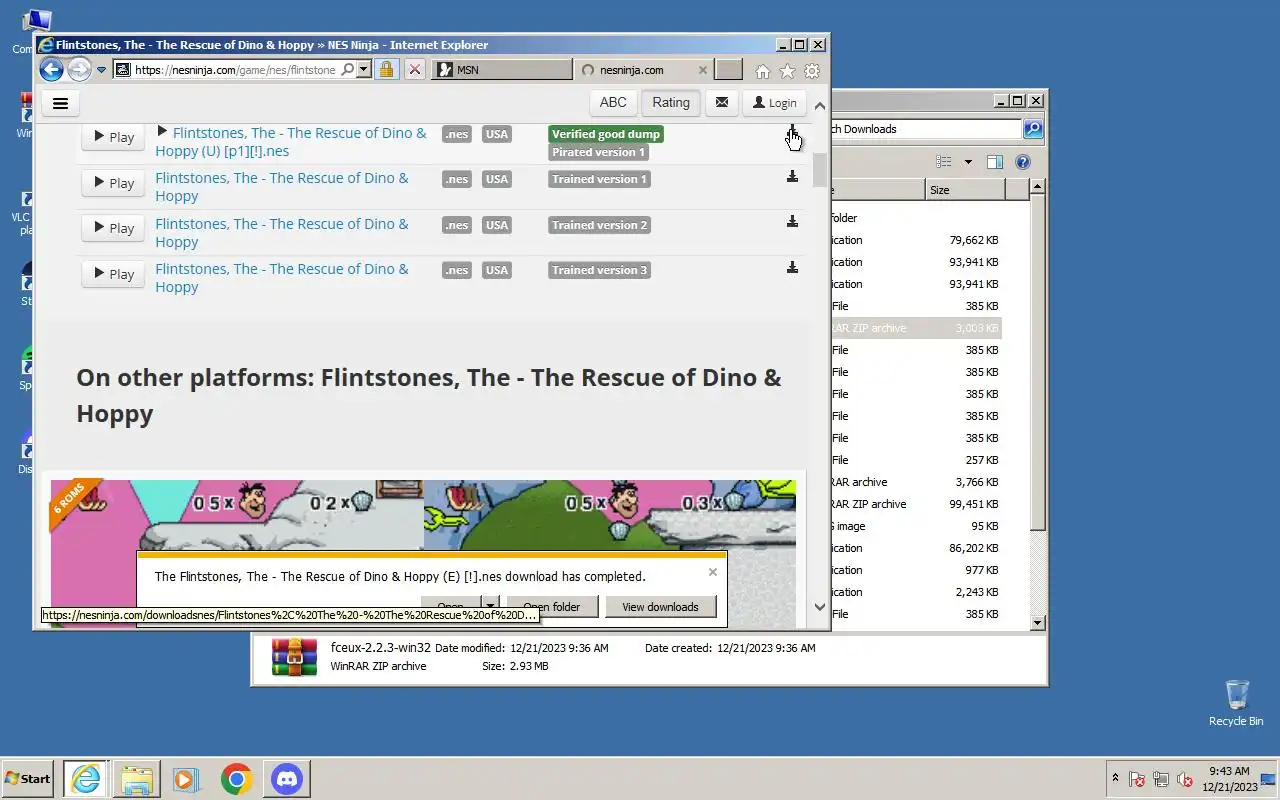Toggle the Explorer preview pane
The width and height of the screenshot is (1280, 800).
pos(995,162)
